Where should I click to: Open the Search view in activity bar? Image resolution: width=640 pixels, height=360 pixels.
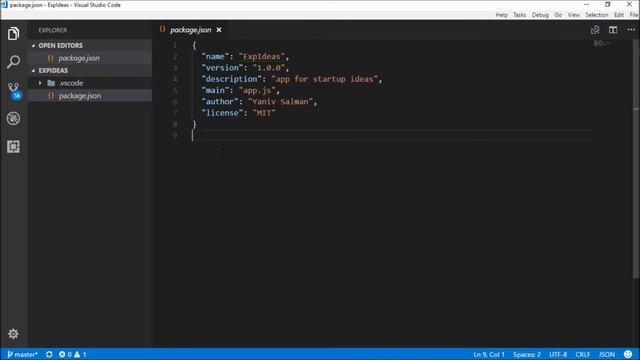point(13,62)
